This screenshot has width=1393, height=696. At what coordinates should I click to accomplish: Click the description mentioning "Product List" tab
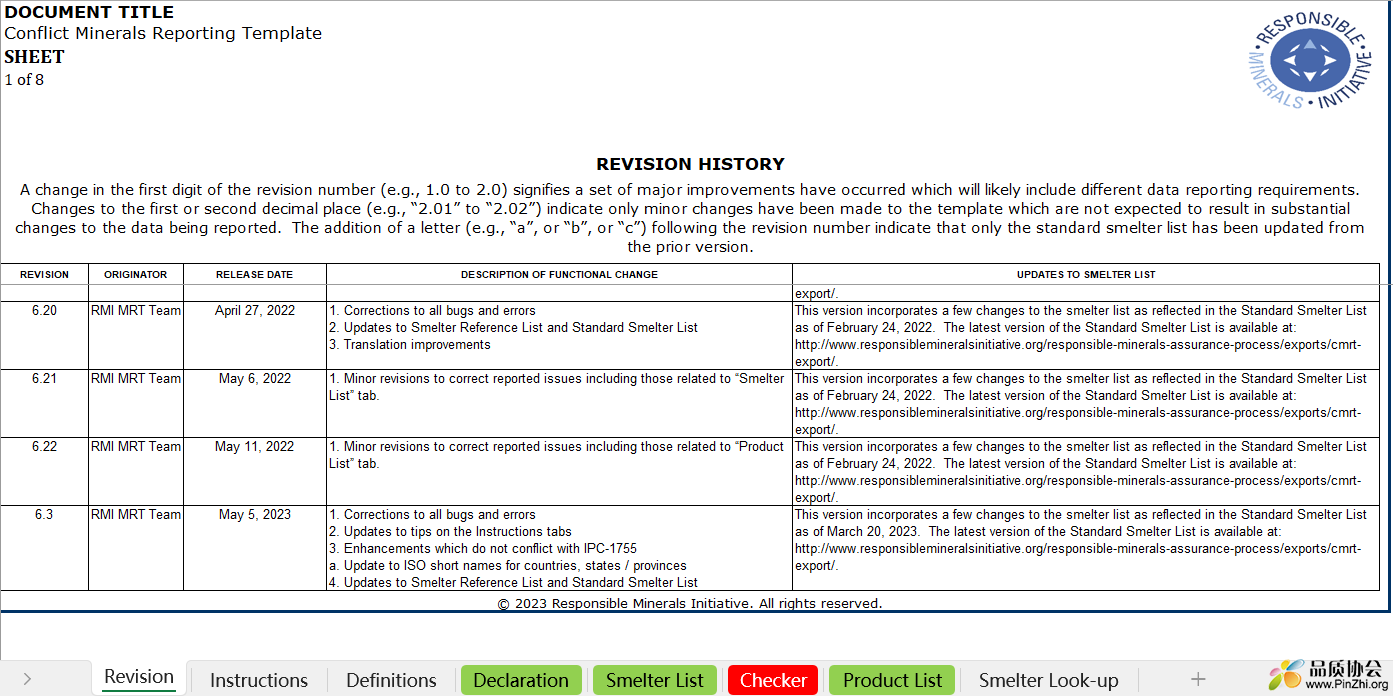tap(559, 471)
